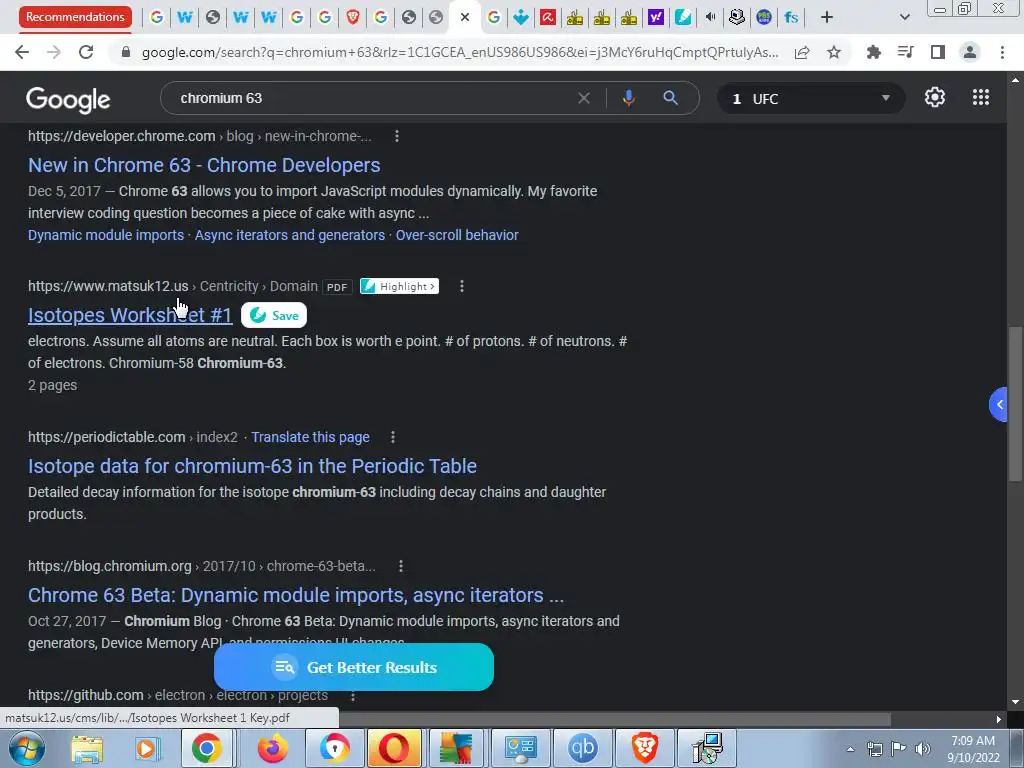Open options for the periodictable.com result

[x=392, y=437]
